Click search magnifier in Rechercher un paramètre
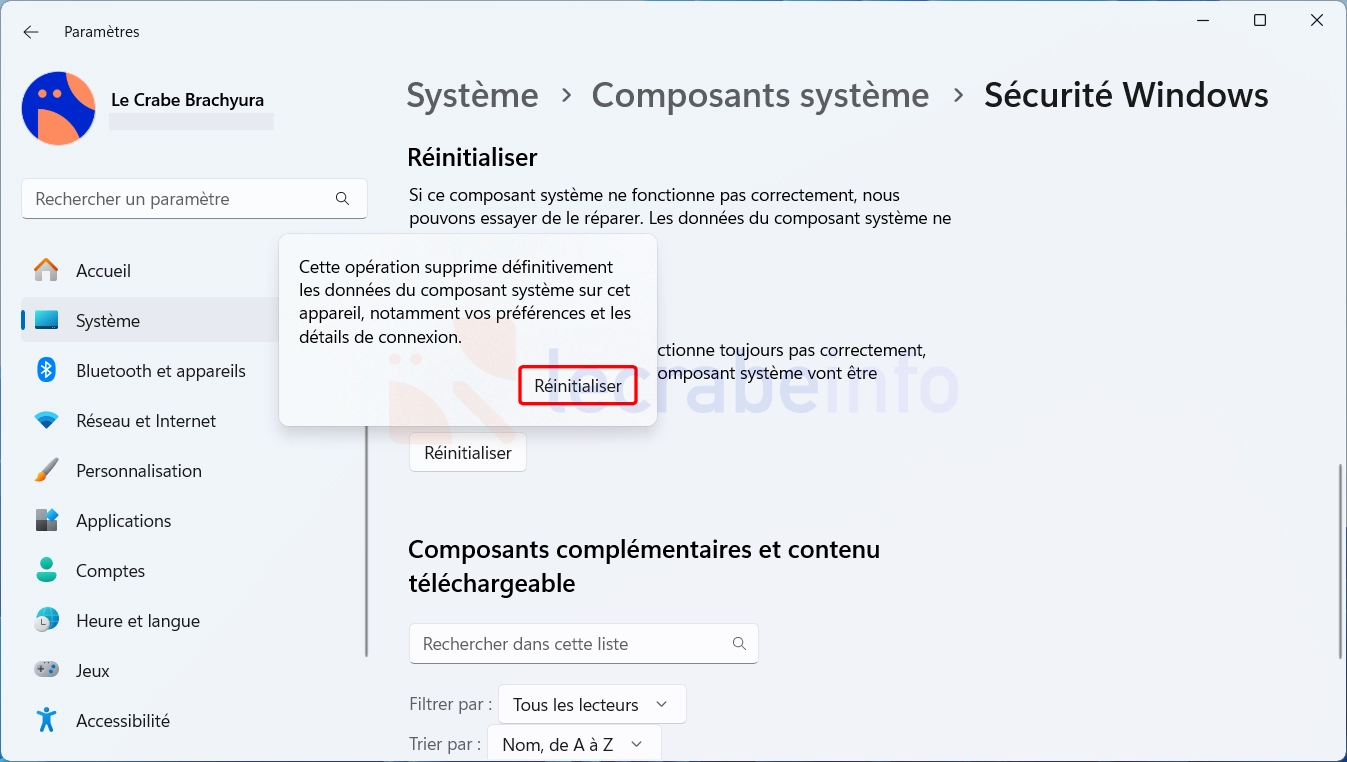The image size is (1347, 762). coord(343,199)
